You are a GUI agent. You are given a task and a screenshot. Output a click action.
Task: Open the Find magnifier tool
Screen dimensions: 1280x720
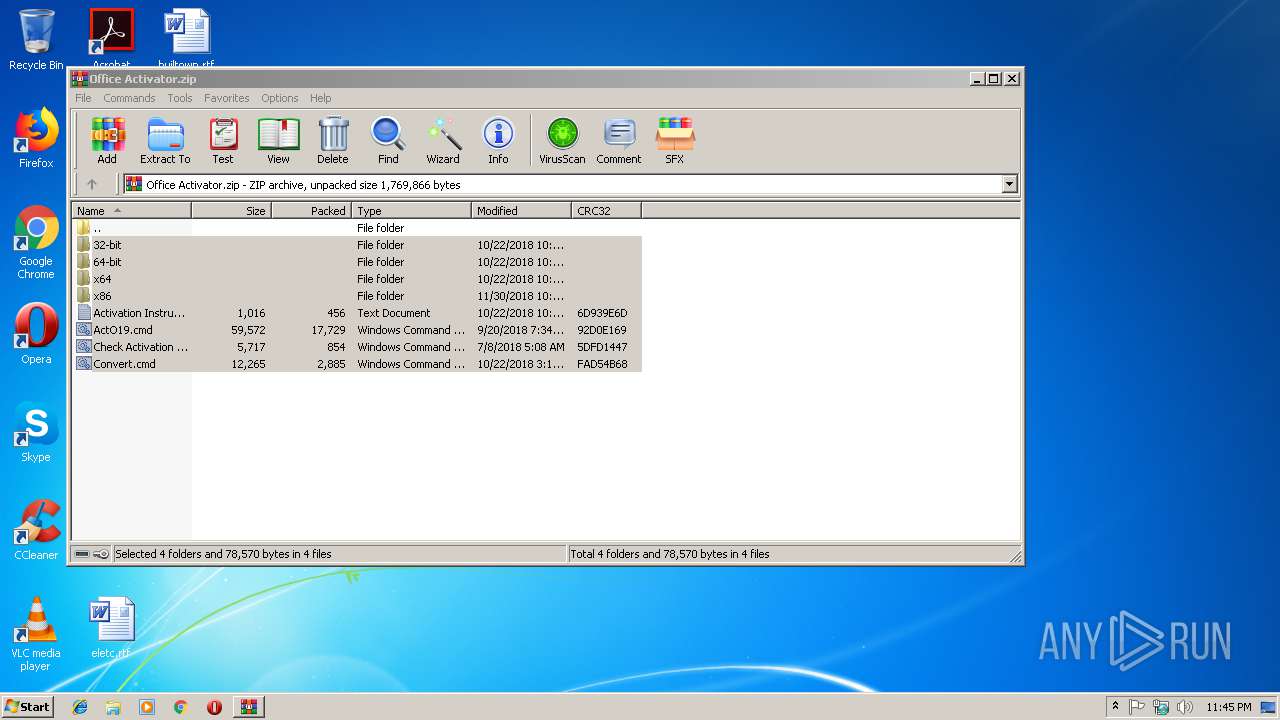388,141
